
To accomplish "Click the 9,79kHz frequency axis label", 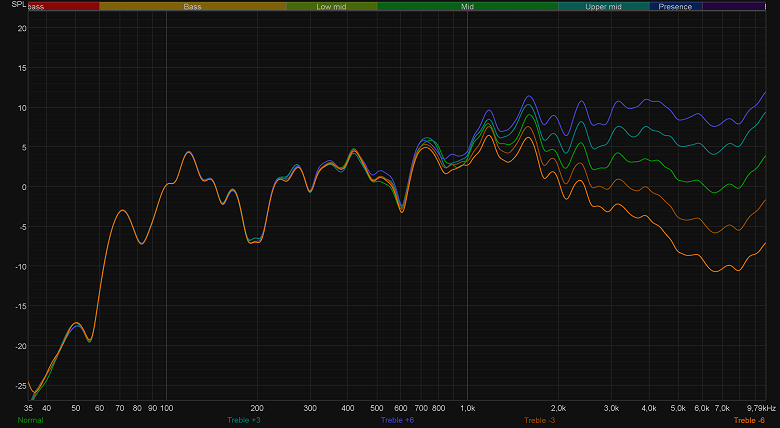I will tap(761, 408).
